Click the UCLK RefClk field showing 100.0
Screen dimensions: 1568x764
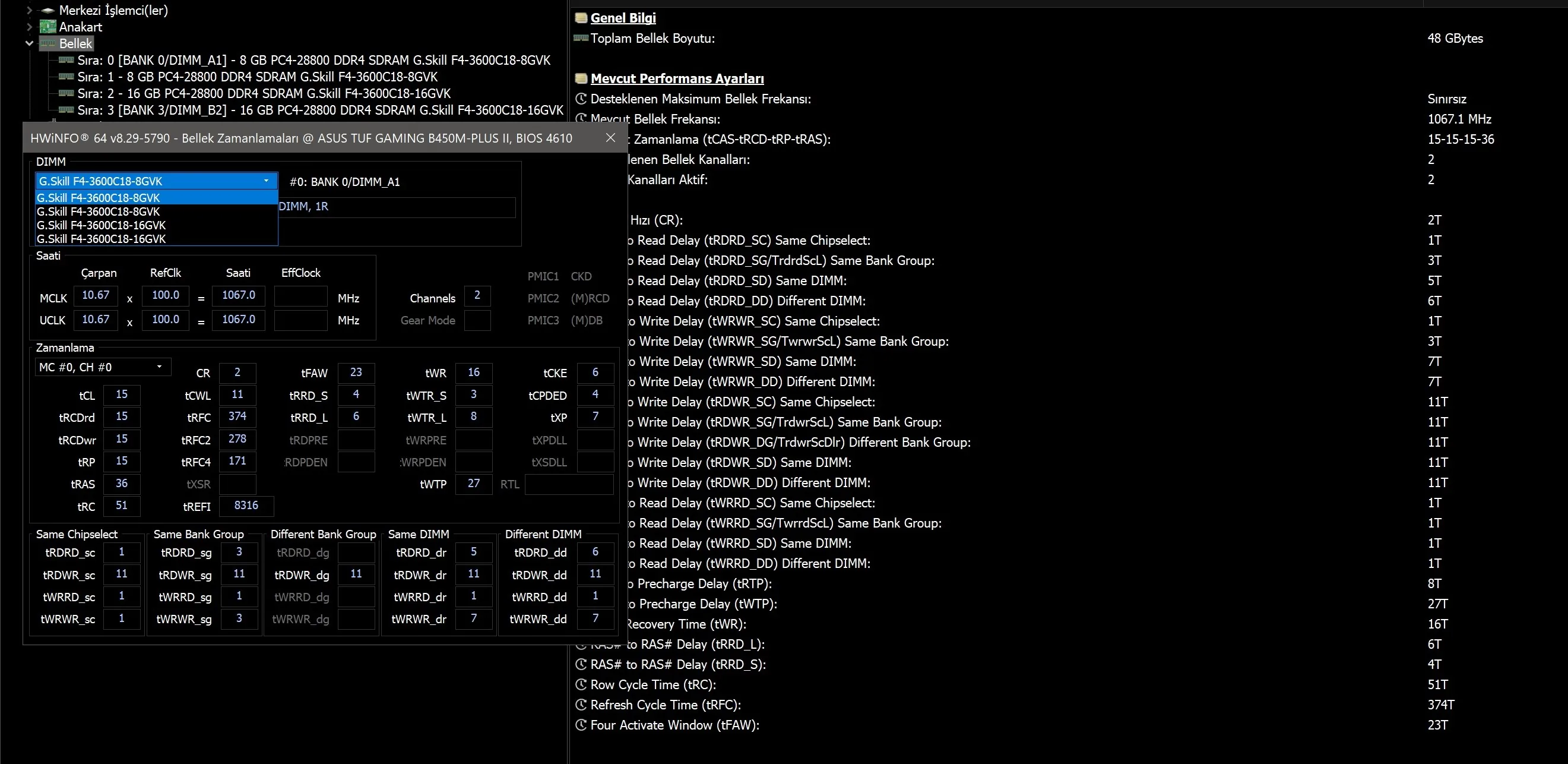[x=166, y=320]
